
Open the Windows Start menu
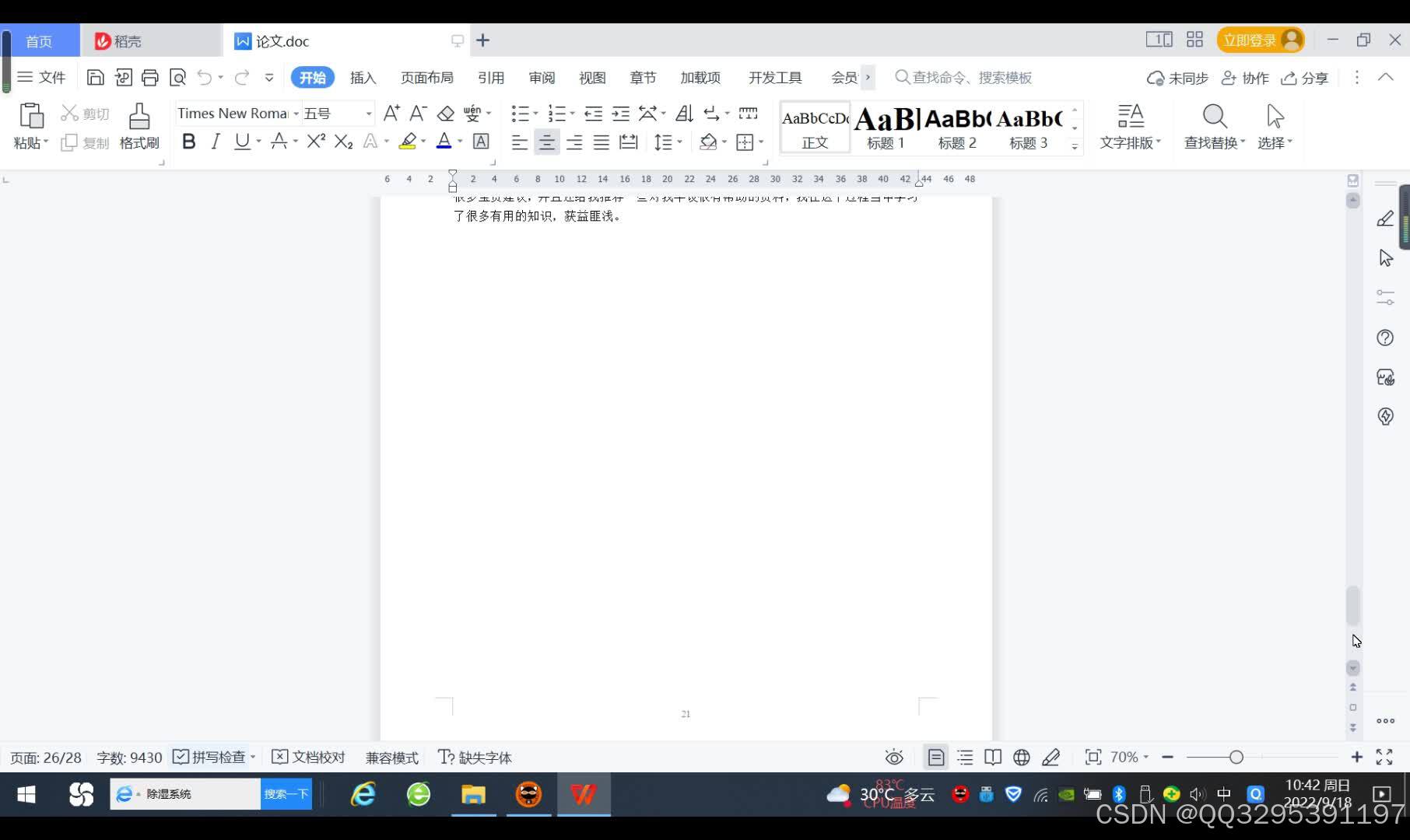pos(26,794)
